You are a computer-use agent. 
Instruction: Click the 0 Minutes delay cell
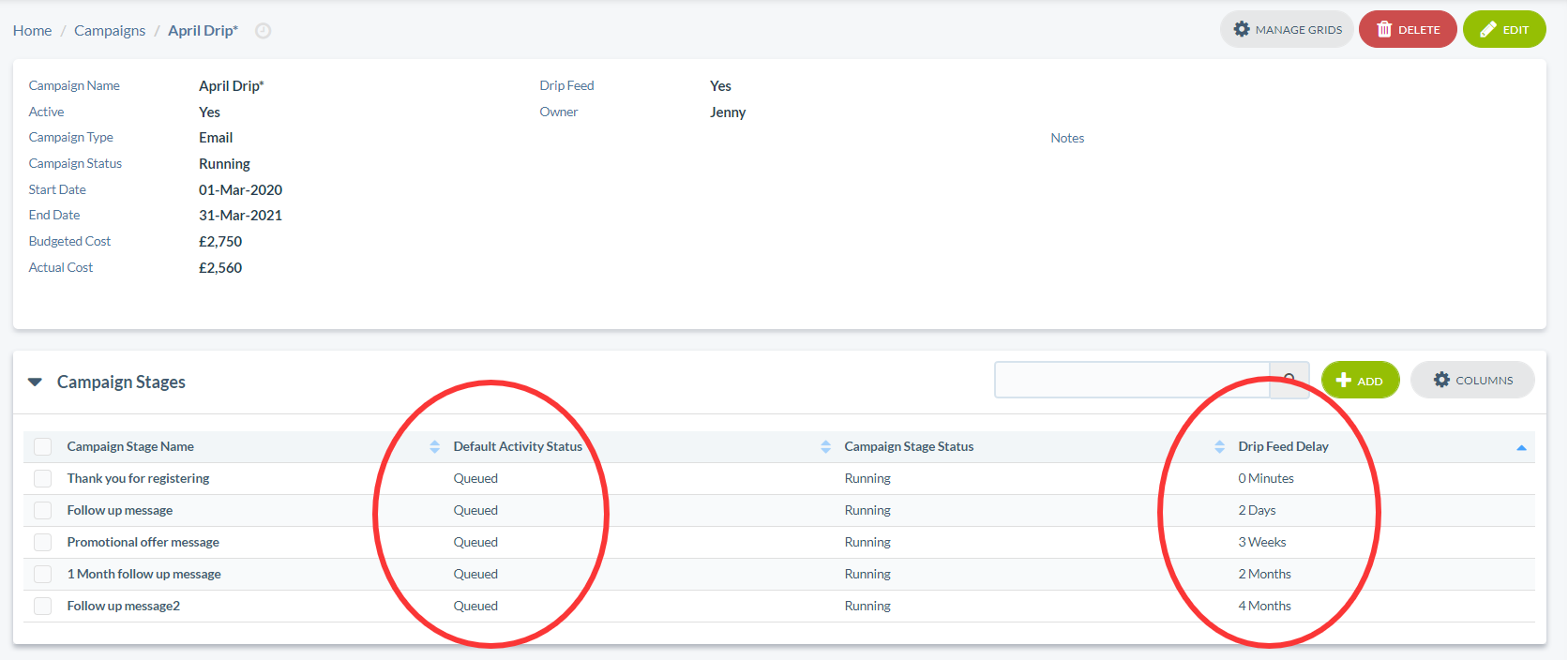click(x=1266, y=478)
